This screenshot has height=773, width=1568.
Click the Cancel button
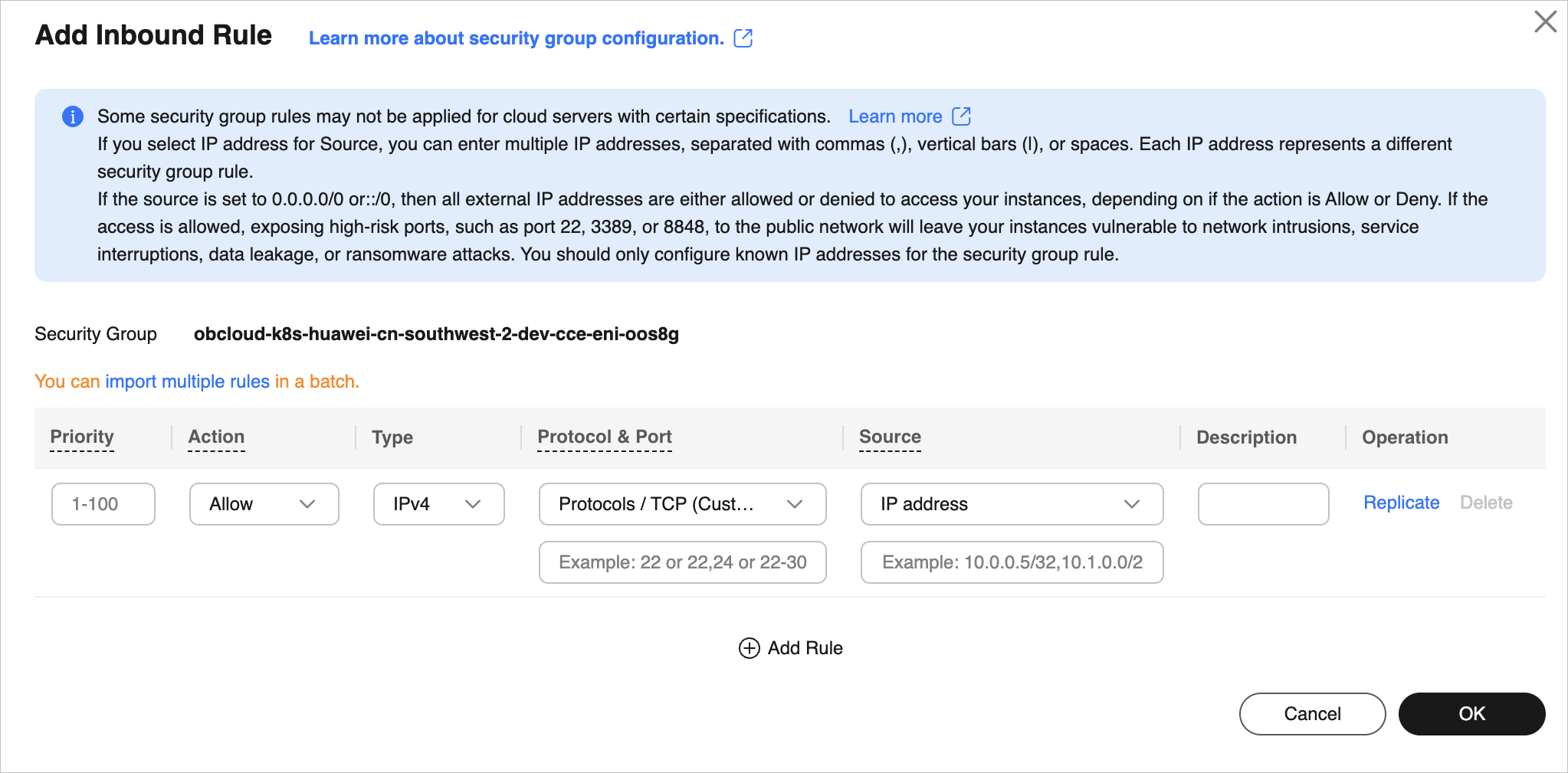1312,713
